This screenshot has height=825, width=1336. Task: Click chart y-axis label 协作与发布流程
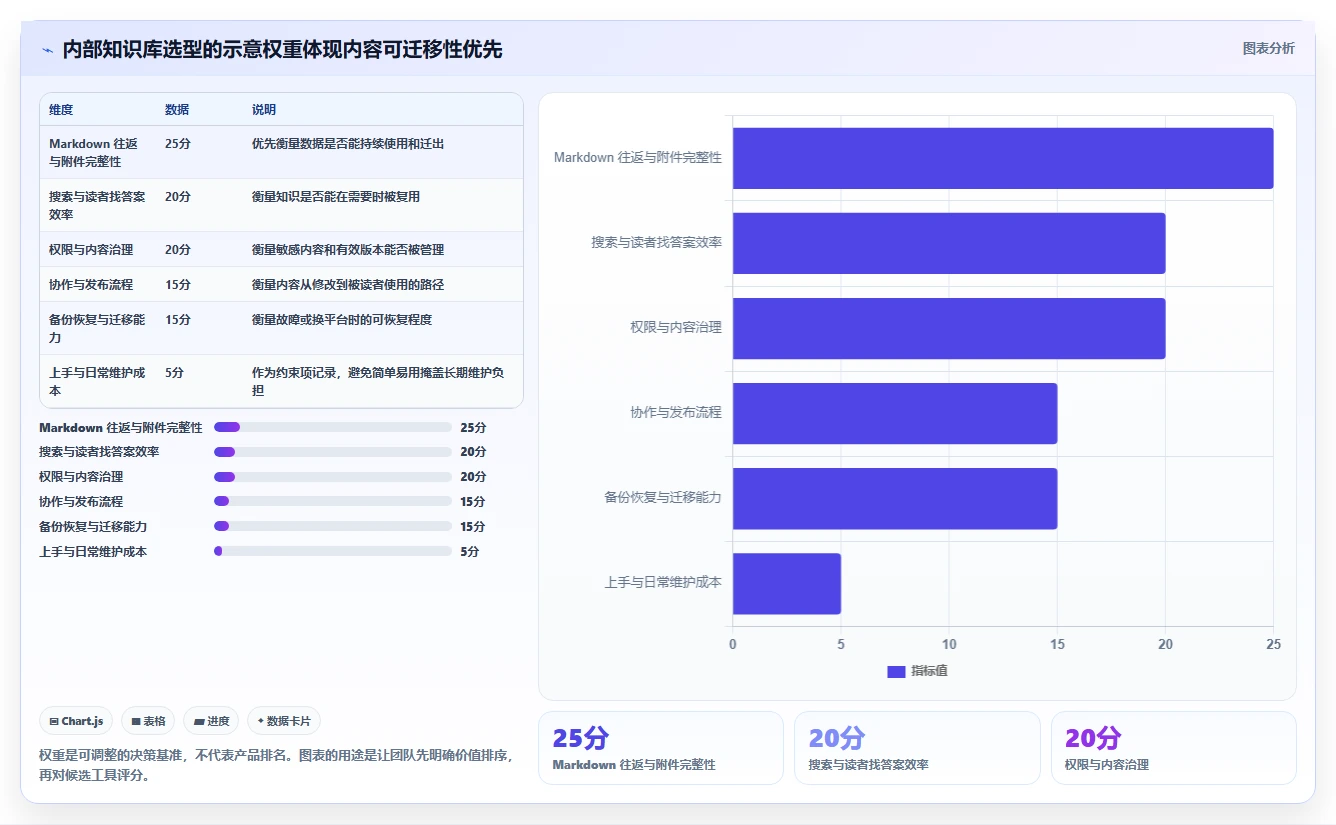676,412
